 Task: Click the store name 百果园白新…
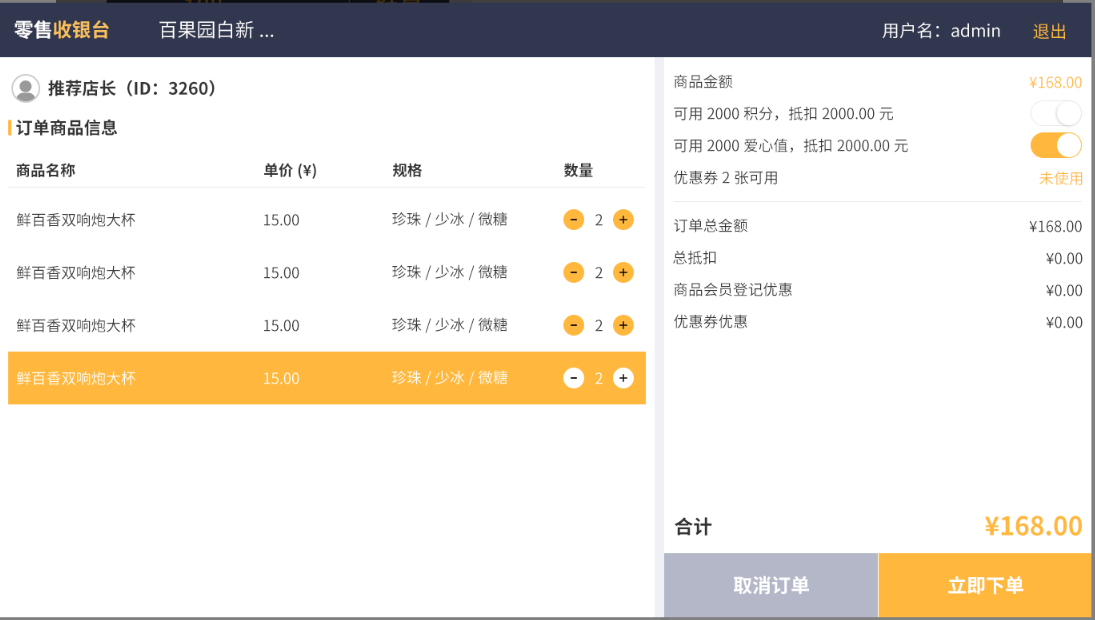pos(216,30)
